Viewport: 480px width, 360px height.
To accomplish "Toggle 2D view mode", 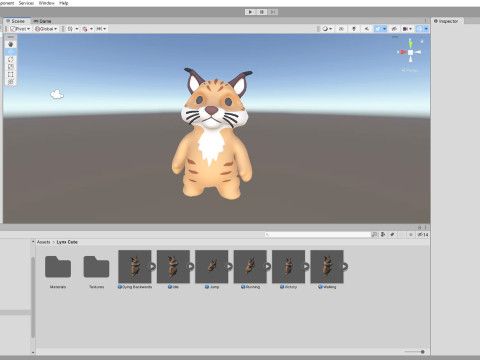I will (341, 29).
